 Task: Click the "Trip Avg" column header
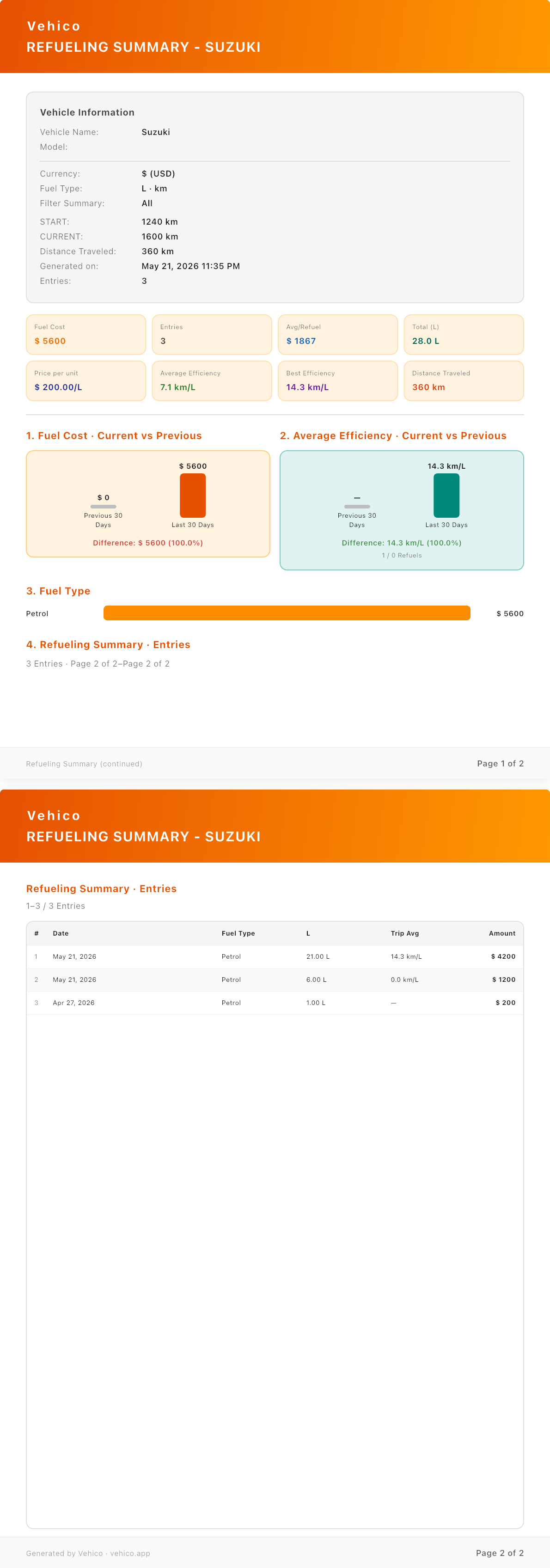(x=404, y=933)
